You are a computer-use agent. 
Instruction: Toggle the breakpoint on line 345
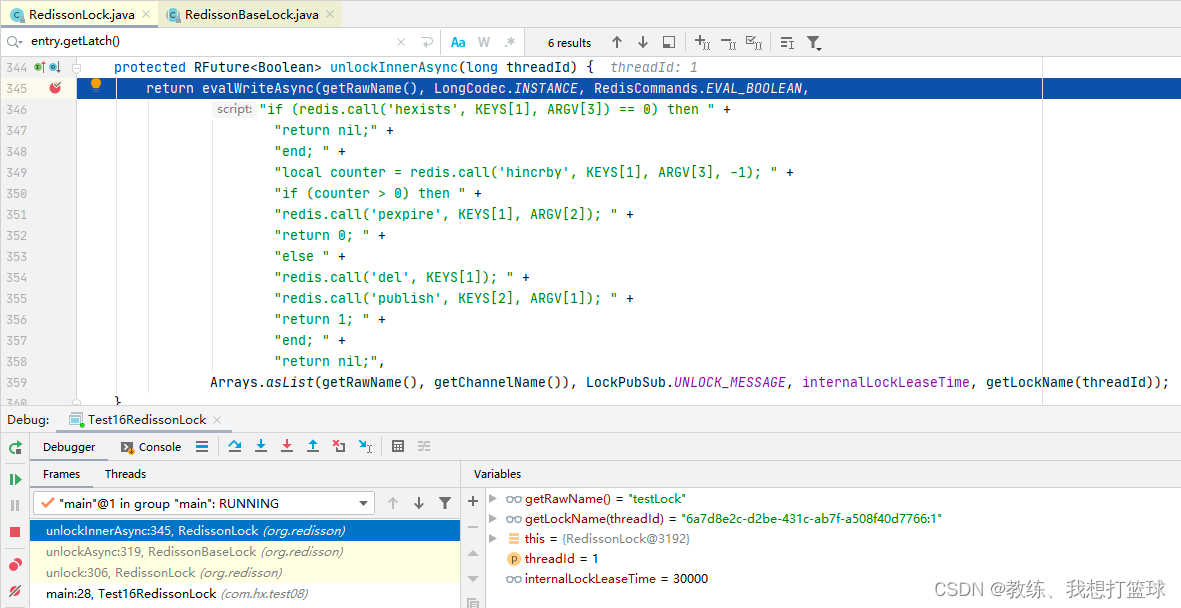click(x=56, y=88)
